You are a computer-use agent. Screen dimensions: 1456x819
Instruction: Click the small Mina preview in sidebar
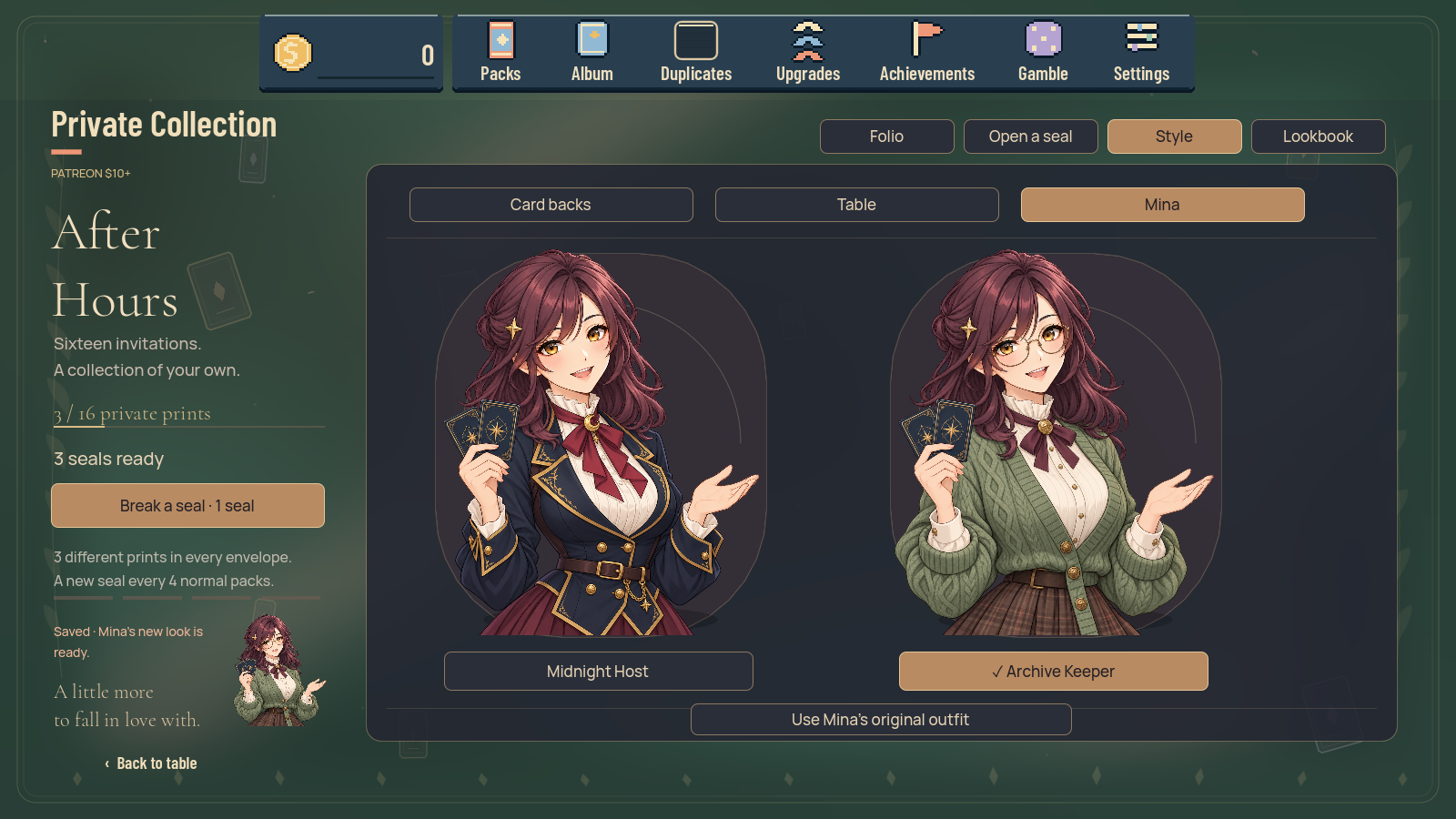[x=278, y=670]
